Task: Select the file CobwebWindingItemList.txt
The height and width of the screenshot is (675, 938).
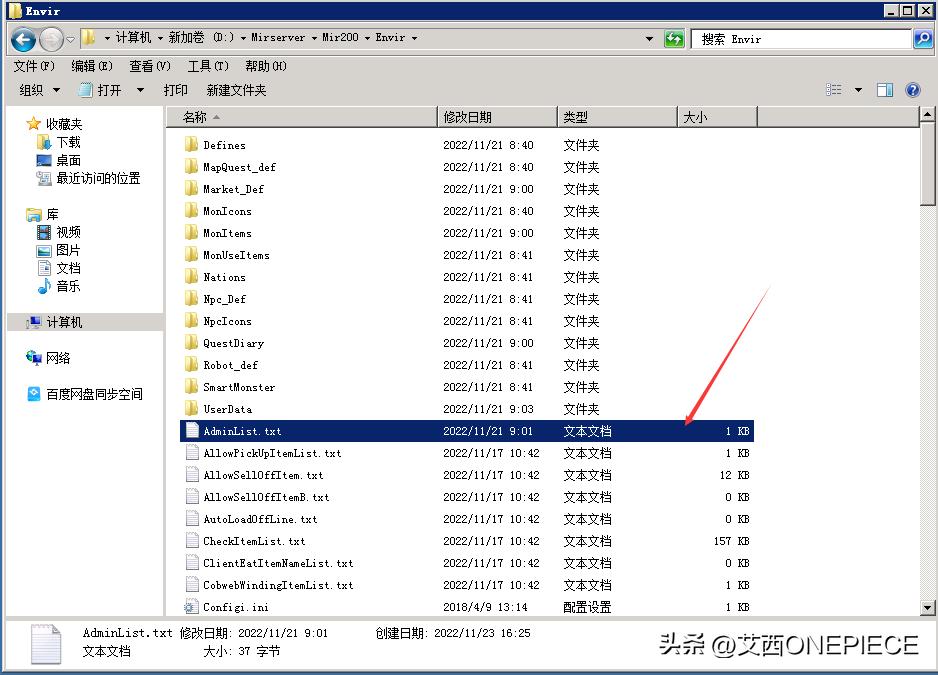Action: pyautogui.click(x=278, y=585)
